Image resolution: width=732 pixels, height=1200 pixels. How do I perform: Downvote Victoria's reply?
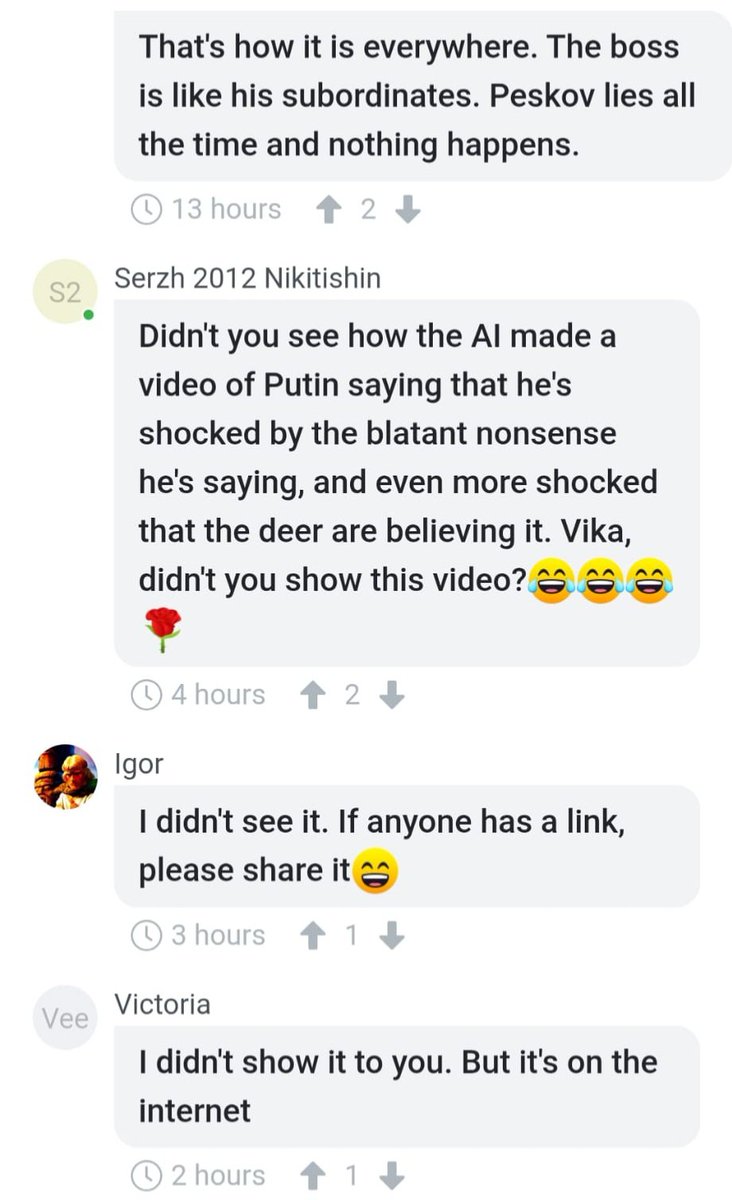(x=392, y=1175)
